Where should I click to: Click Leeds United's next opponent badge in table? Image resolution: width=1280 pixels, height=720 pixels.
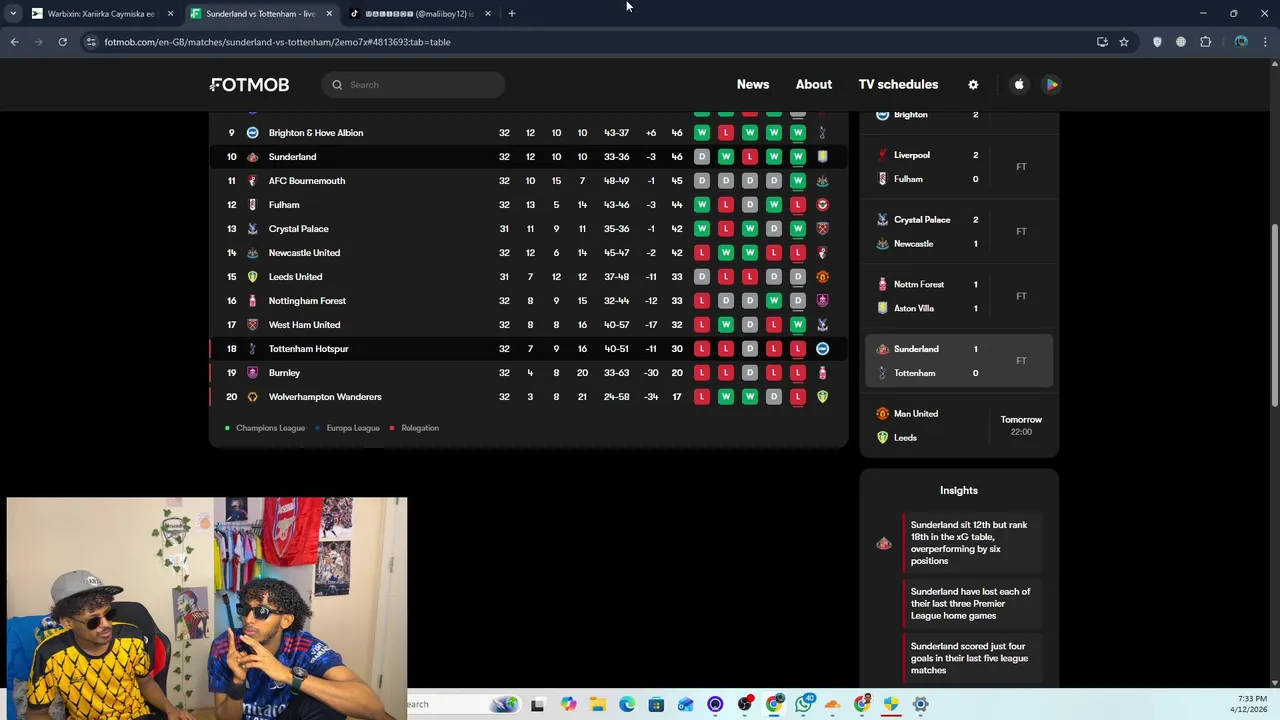coord(822,277)
